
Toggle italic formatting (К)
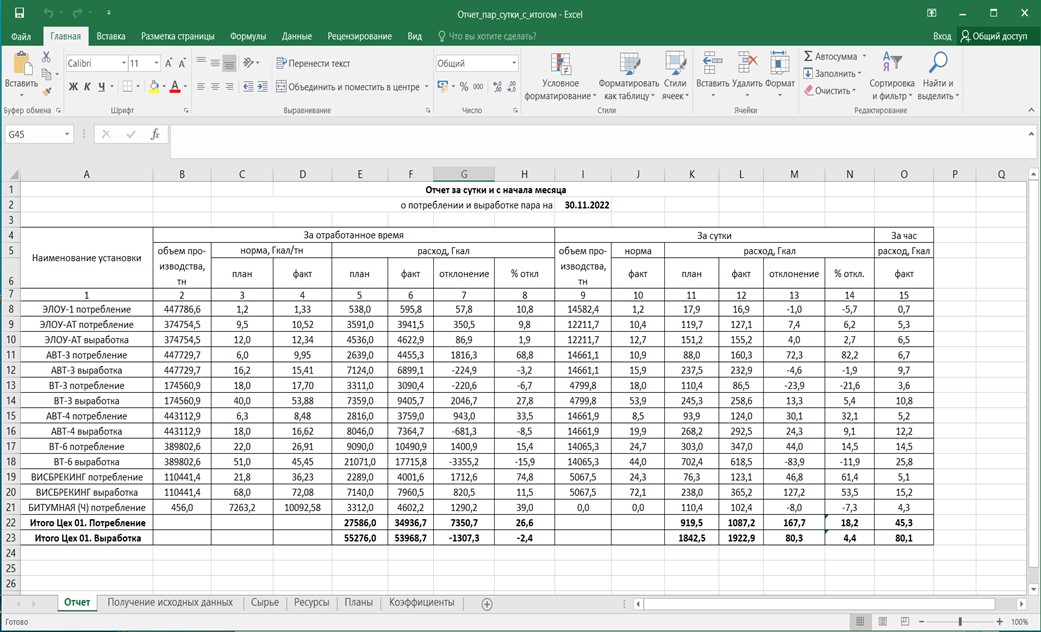(x=87, y=86)
